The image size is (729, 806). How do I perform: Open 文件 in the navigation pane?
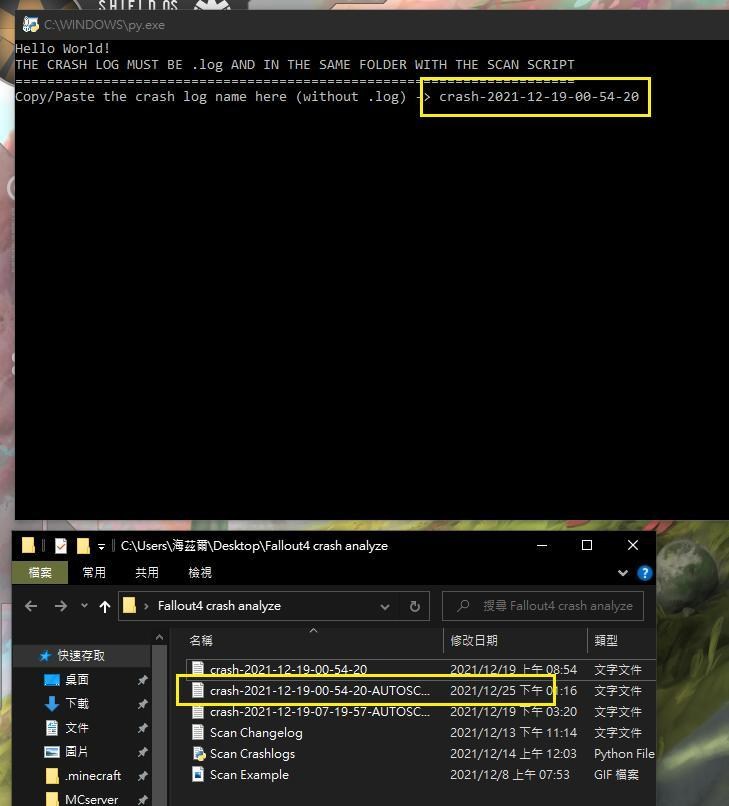tap(77, 727)
